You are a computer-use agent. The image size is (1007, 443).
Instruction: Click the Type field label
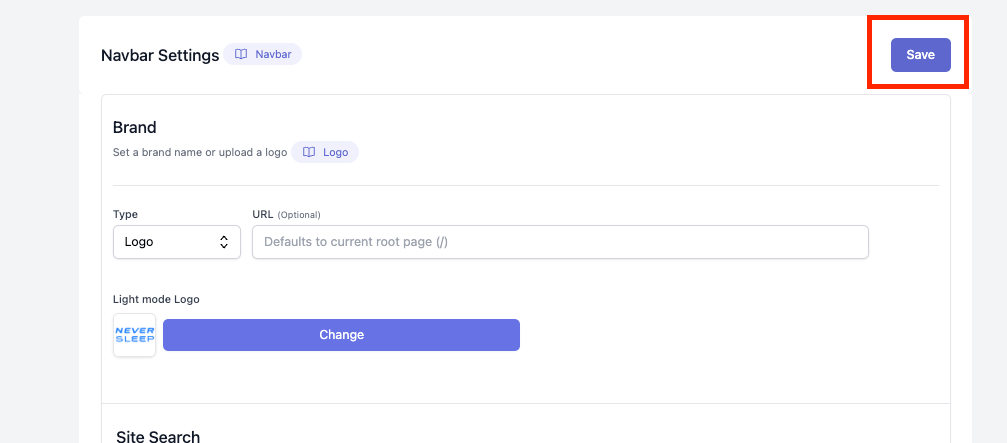coord(125,214)
